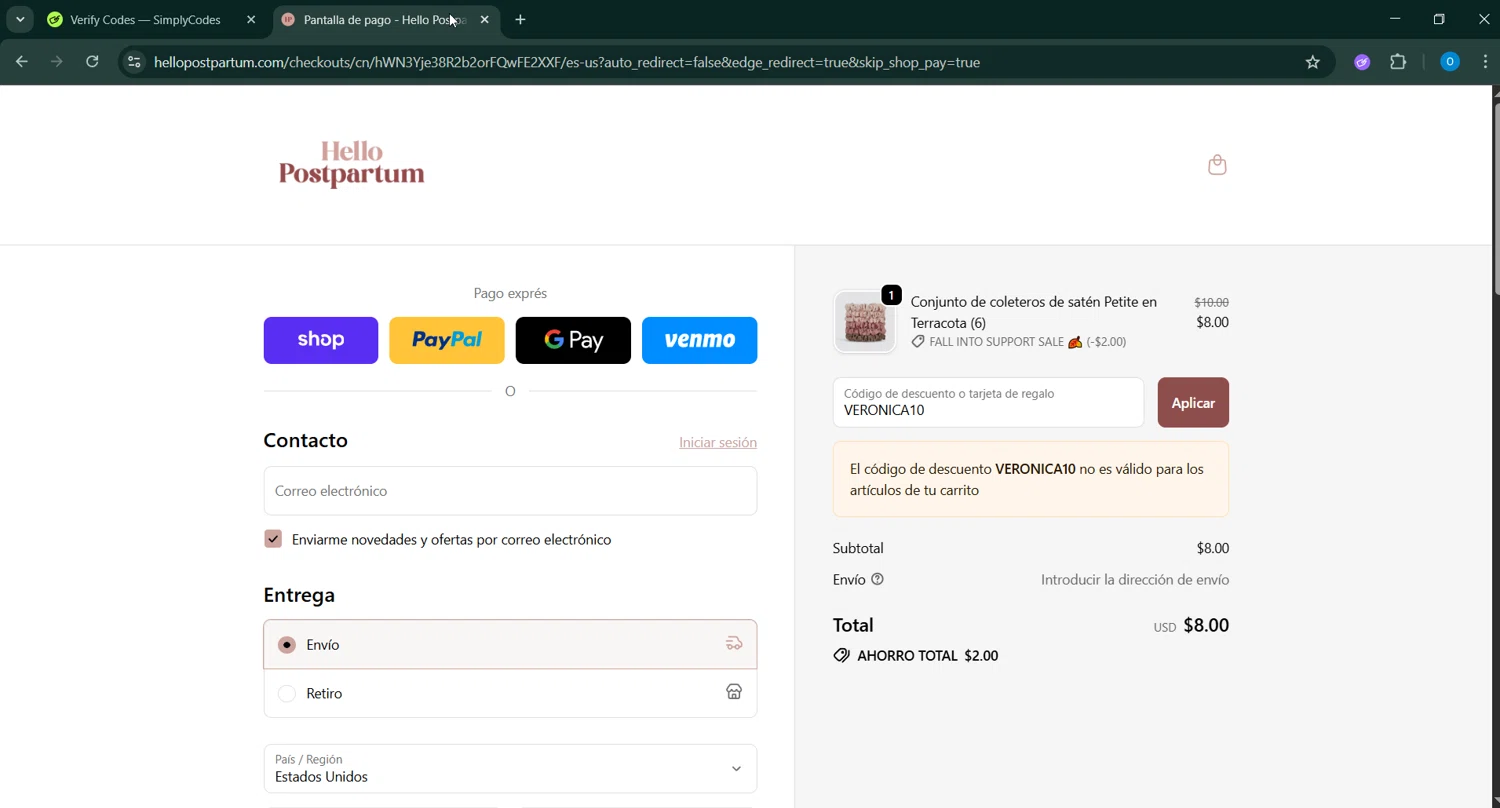The image size is (1500, 808).
Task: Click the browser address bar URL
Action: [567, 62]
